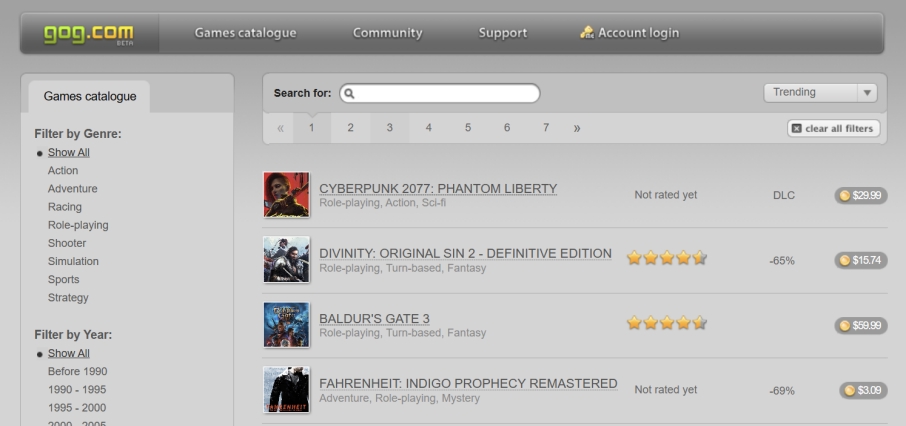Open Cyberpunk 2077 Phantom Liberty cover thumbnail
Image resolution: width=906 pixels, height=426 pixels.
pyautogui.click(x=287, y=195)
